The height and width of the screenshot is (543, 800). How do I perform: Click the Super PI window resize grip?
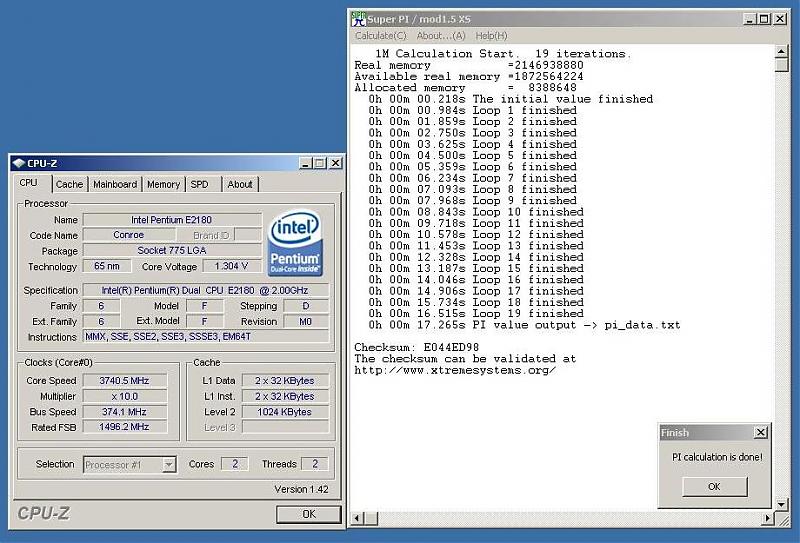click(x=782, y=519)
